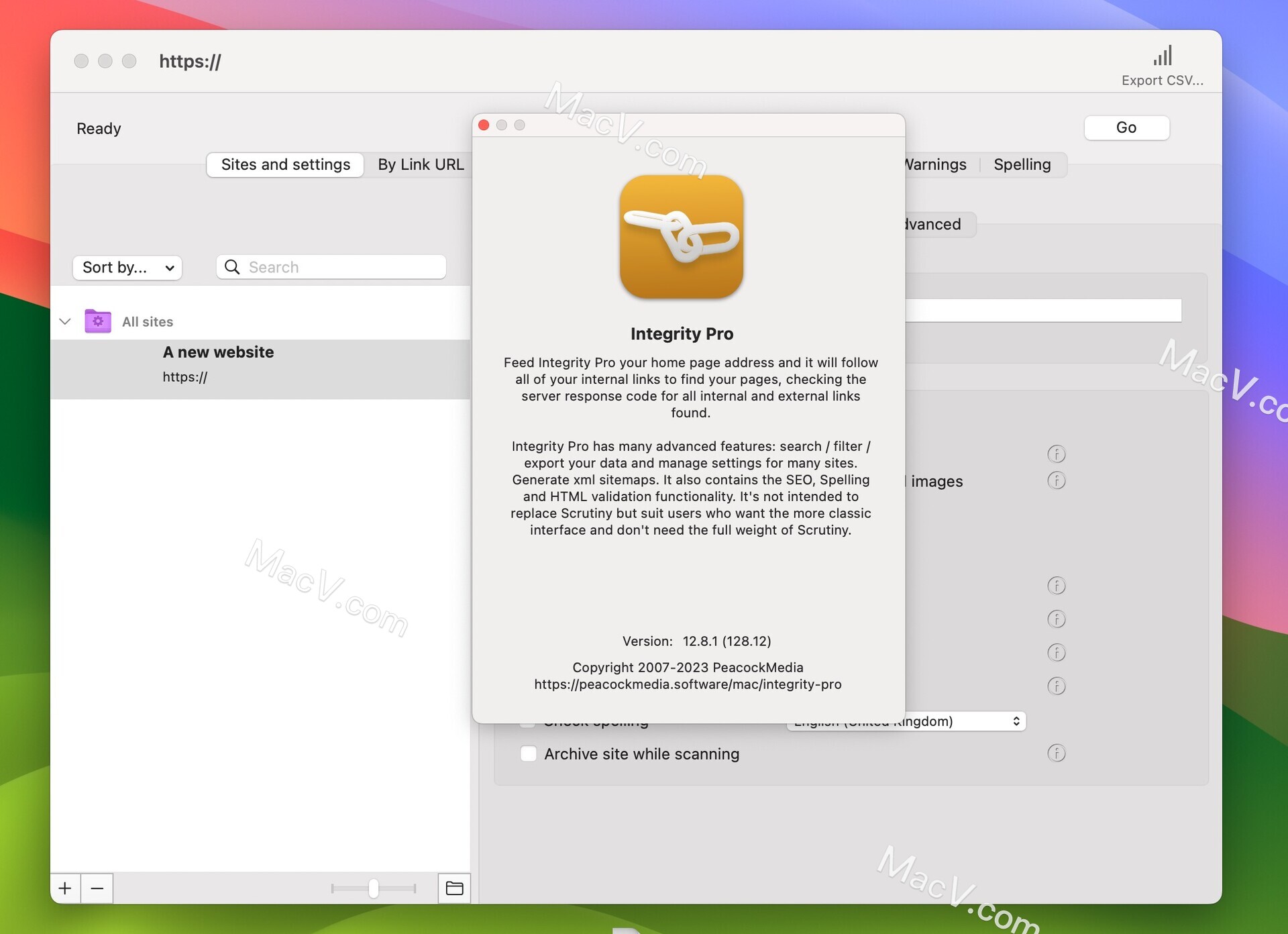The height and width of the screenshot is (934, 1288).
Task: Click the search magnifier icon
Action: [232, 267]
